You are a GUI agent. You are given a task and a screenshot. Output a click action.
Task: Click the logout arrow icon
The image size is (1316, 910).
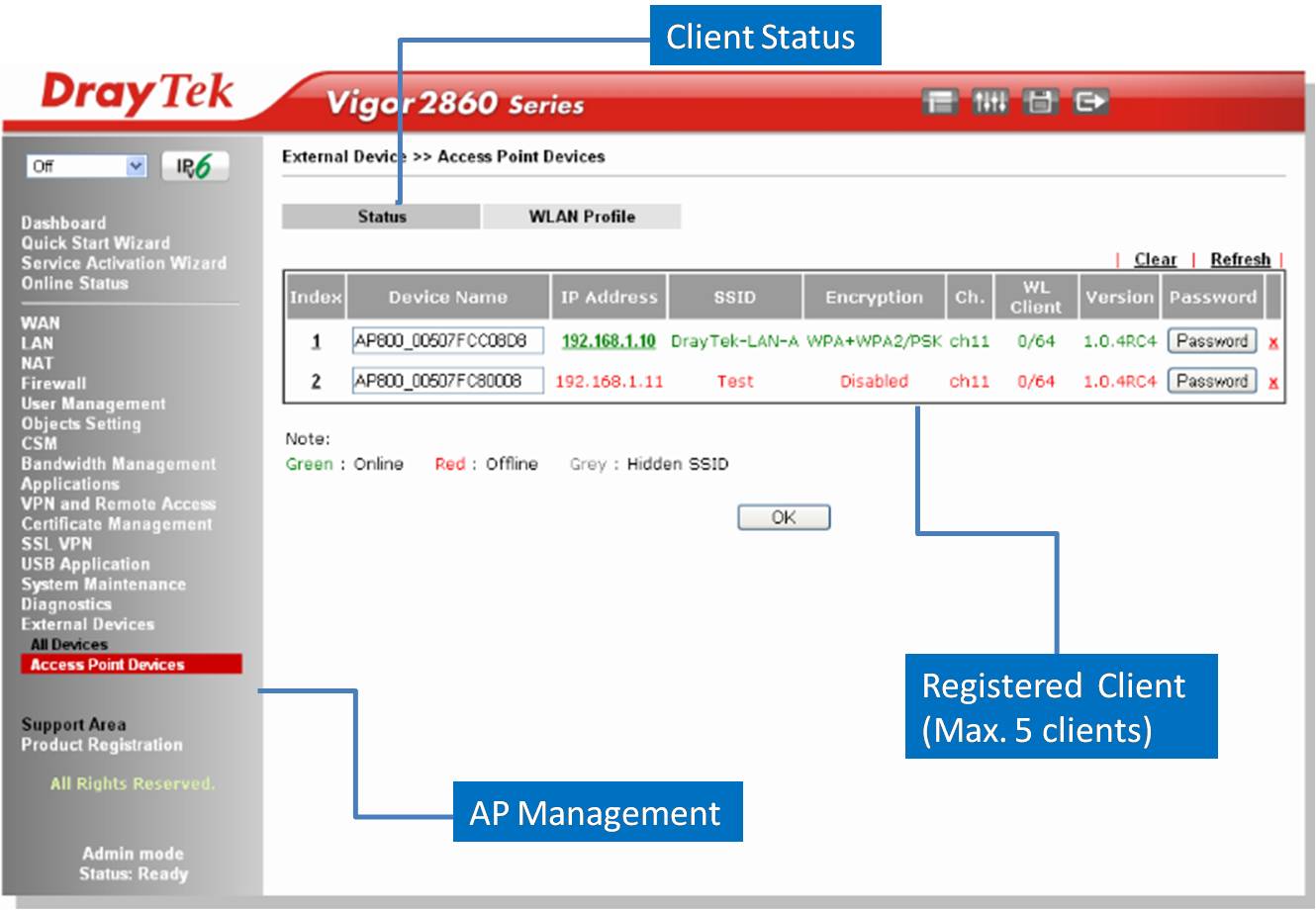pyautogui.click(x=1089, y=102)
